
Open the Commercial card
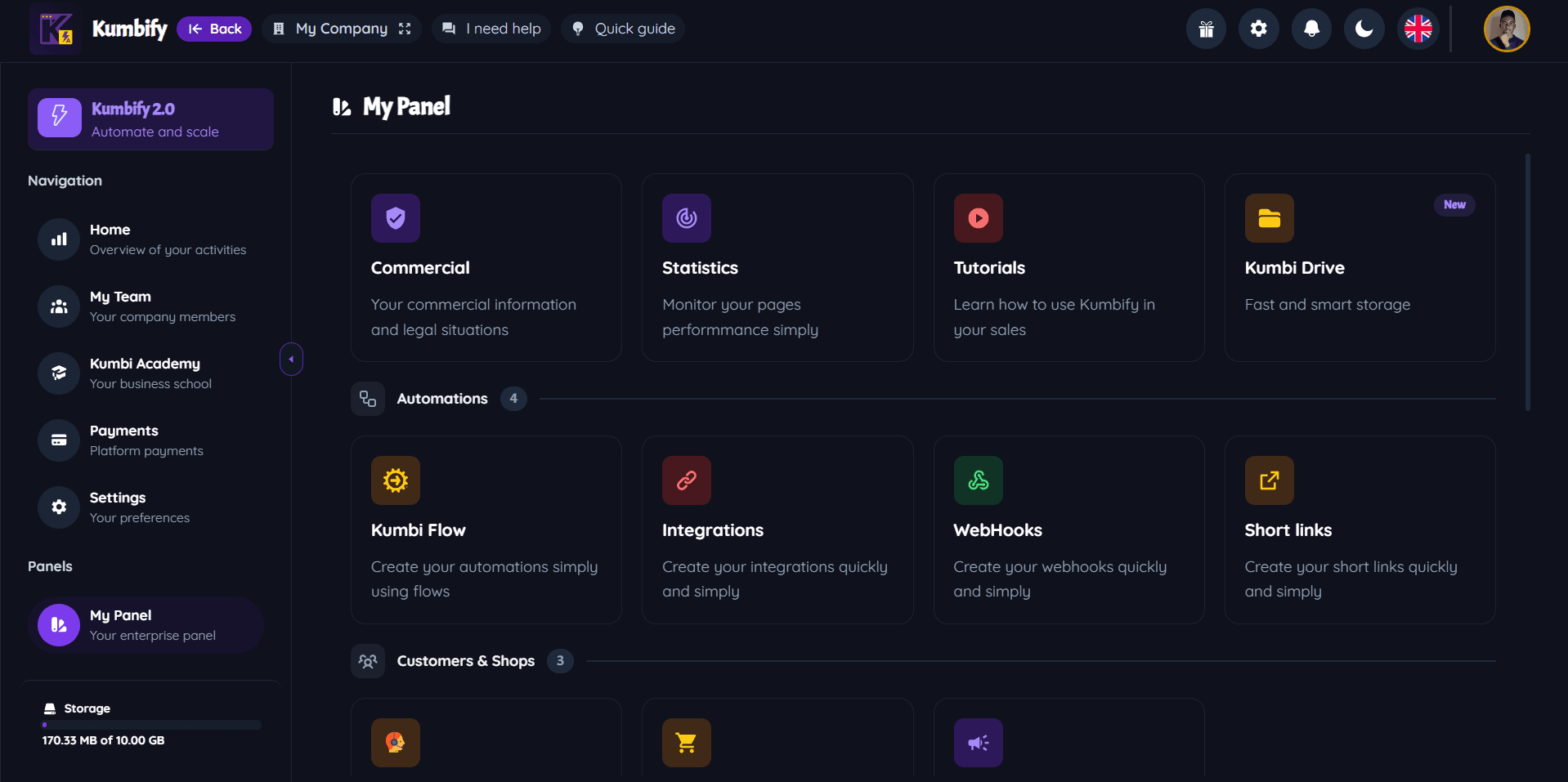pos(486,267)
